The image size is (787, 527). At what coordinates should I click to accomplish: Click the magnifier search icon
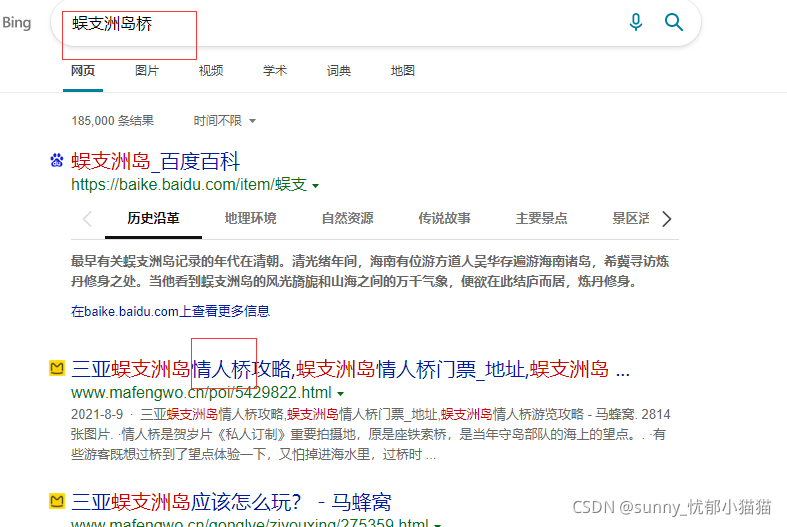coord(674,23)
